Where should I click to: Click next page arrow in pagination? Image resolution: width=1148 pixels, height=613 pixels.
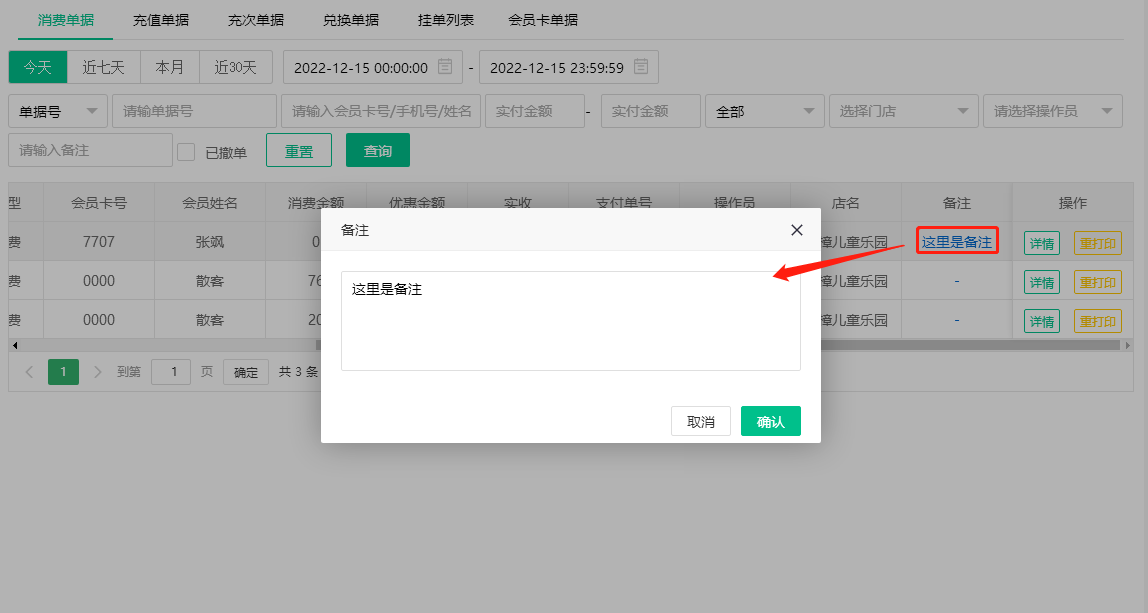pos(98,372)
